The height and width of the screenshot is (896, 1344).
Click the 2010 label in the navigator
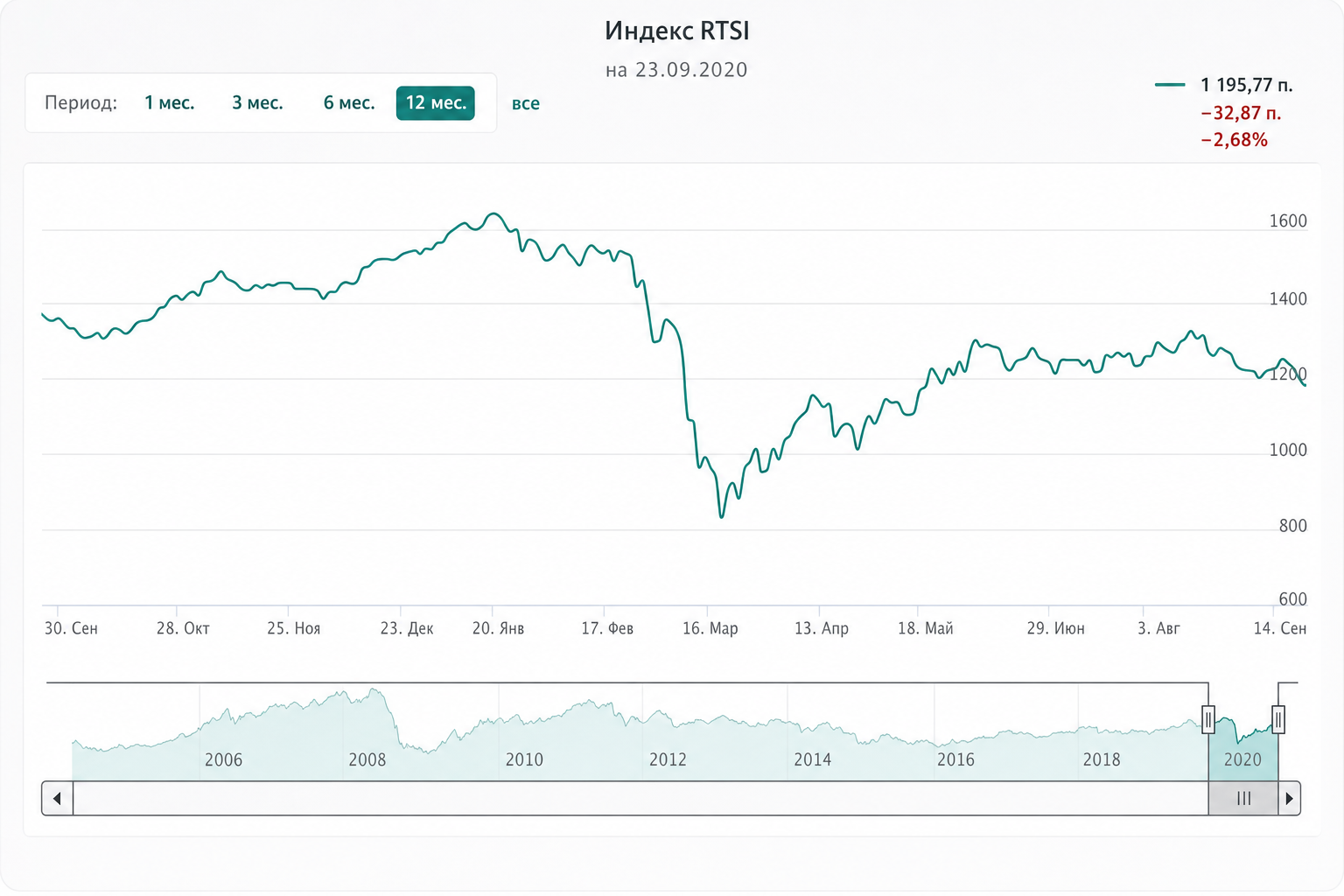click(x=524, y=759)
